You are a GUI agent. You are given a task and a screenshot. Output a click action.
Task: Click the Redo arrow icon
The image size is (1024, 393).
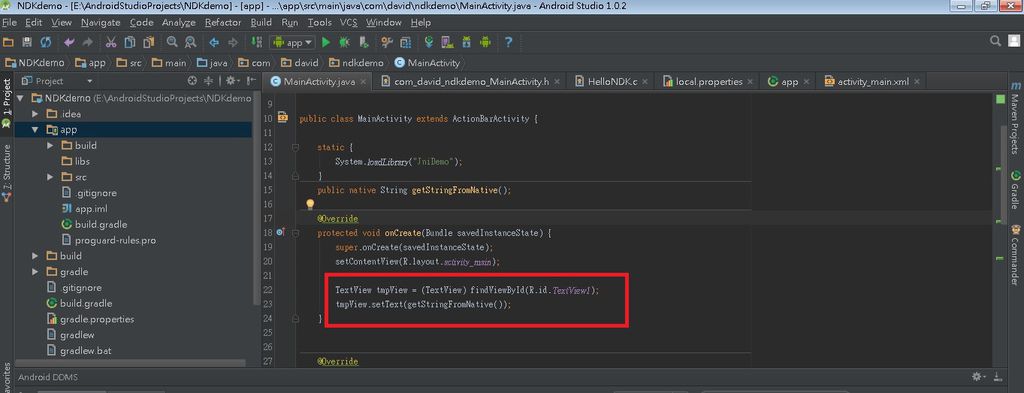click(x=88, y=42)
